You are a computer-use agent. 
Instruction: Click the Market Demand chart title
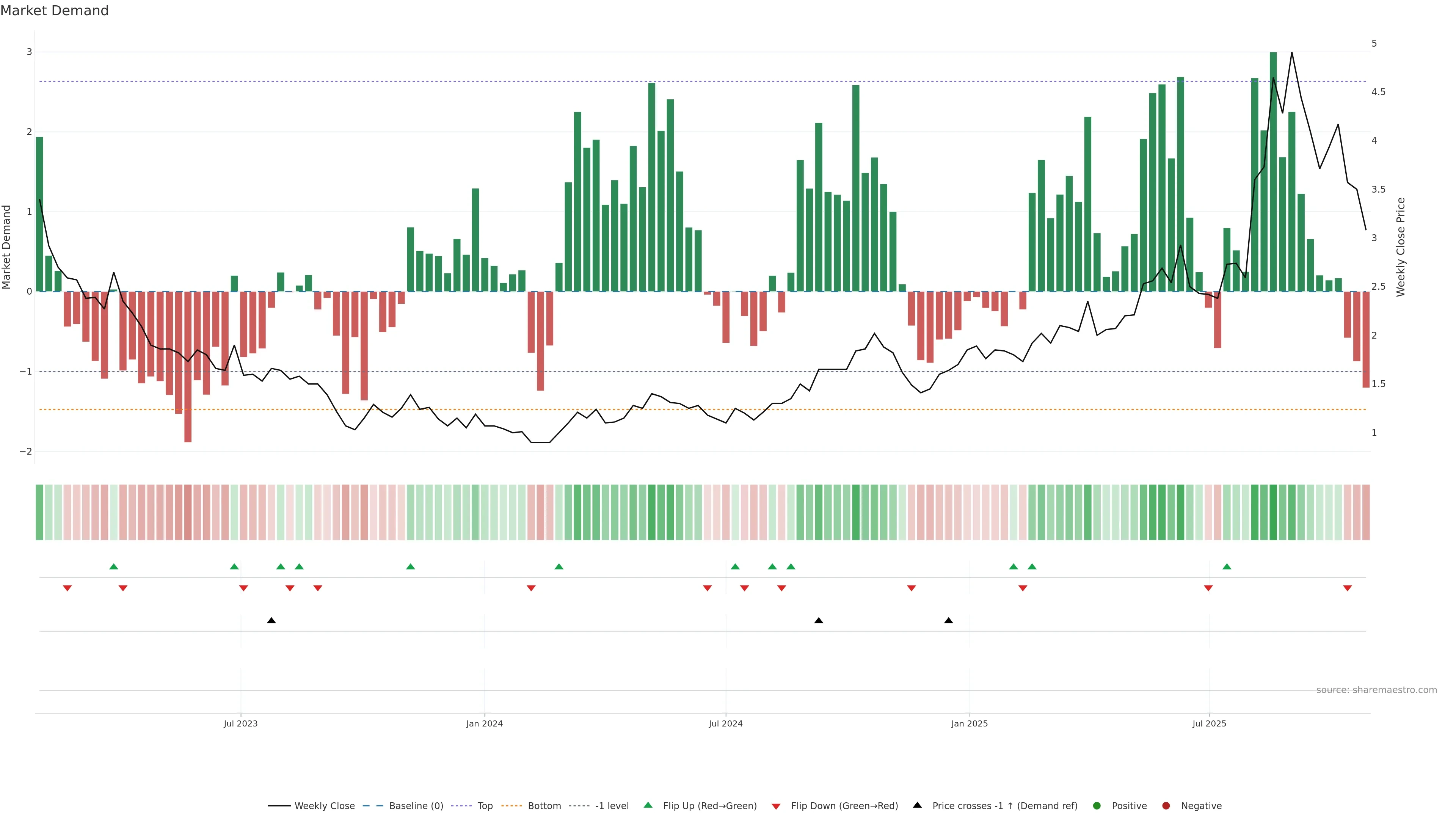54,11
